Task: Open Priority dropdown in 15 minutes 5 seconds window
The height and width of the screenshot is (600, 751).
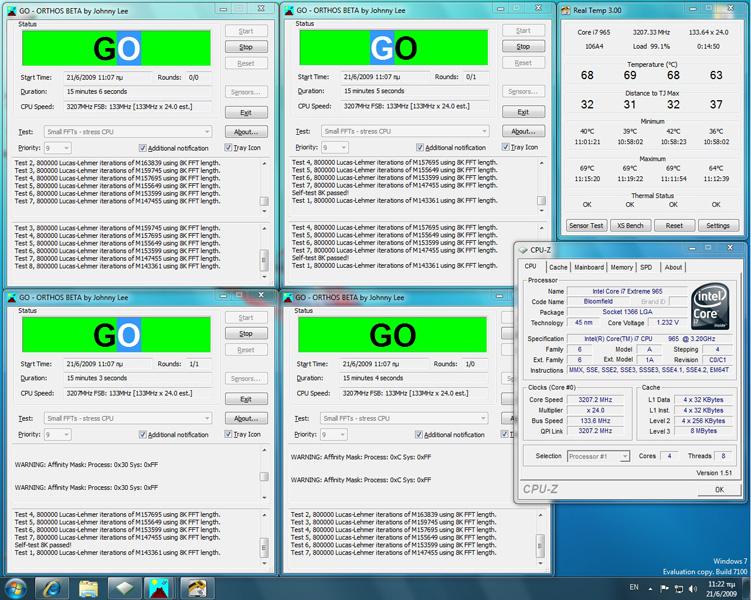Action: click(x=335, y=147)
